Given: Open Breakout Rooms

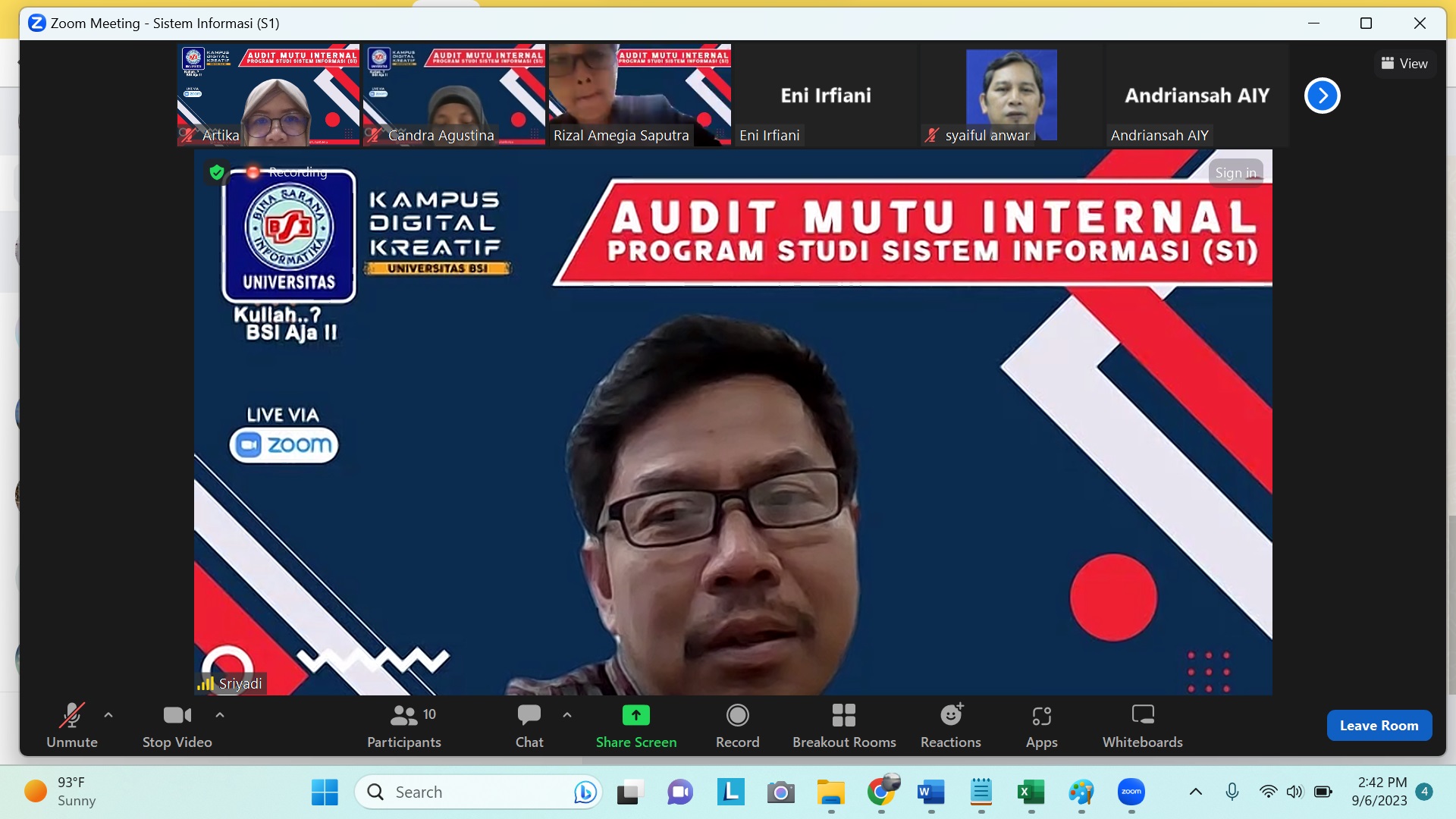Looking at the screenshot, I should click(844, 726).
